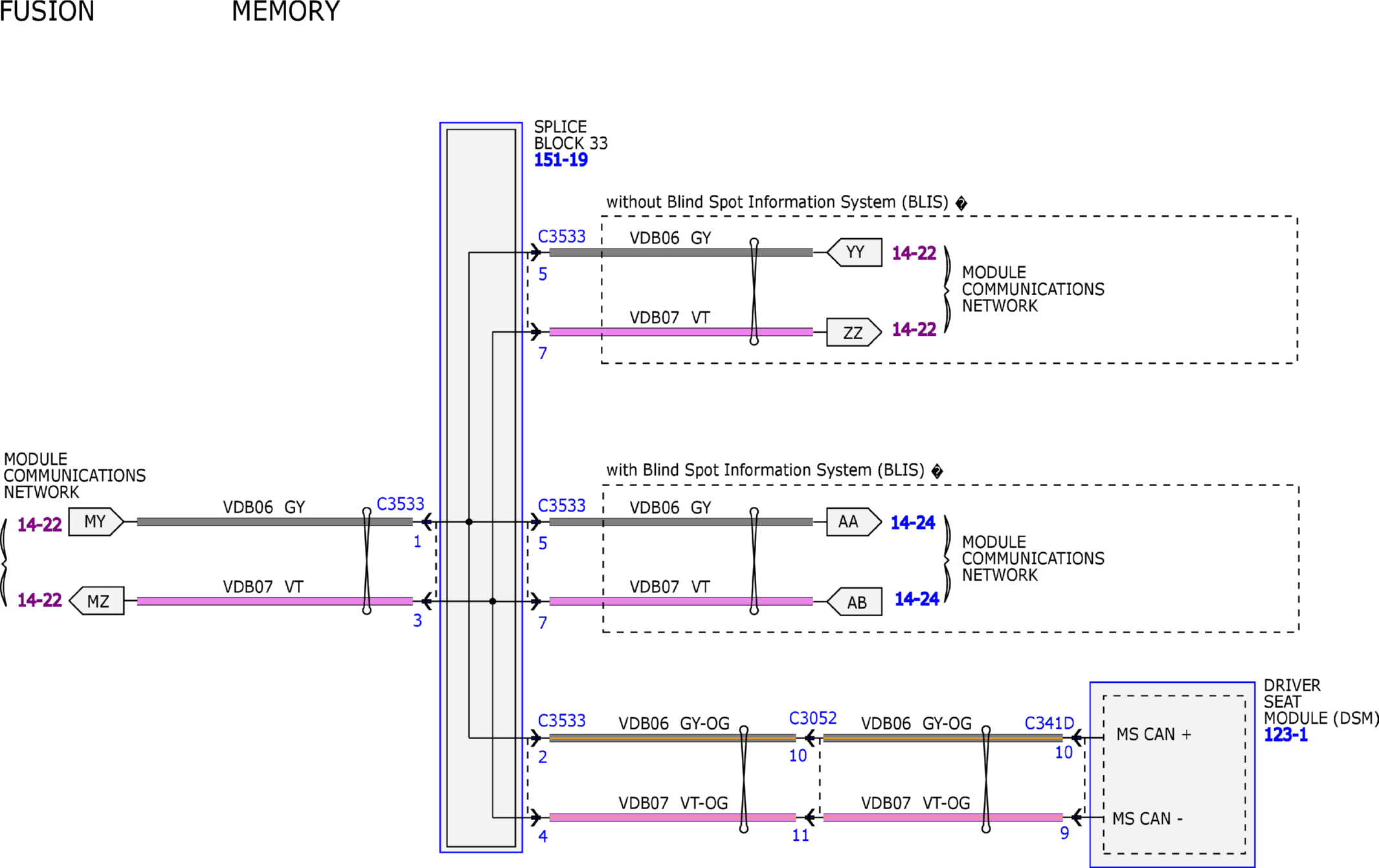Click MODULE COMMUNICATIONS NETWORK label beside AA and AB
The width and height of the screenshot is (1379, 868).
(x=1033, y=559)
